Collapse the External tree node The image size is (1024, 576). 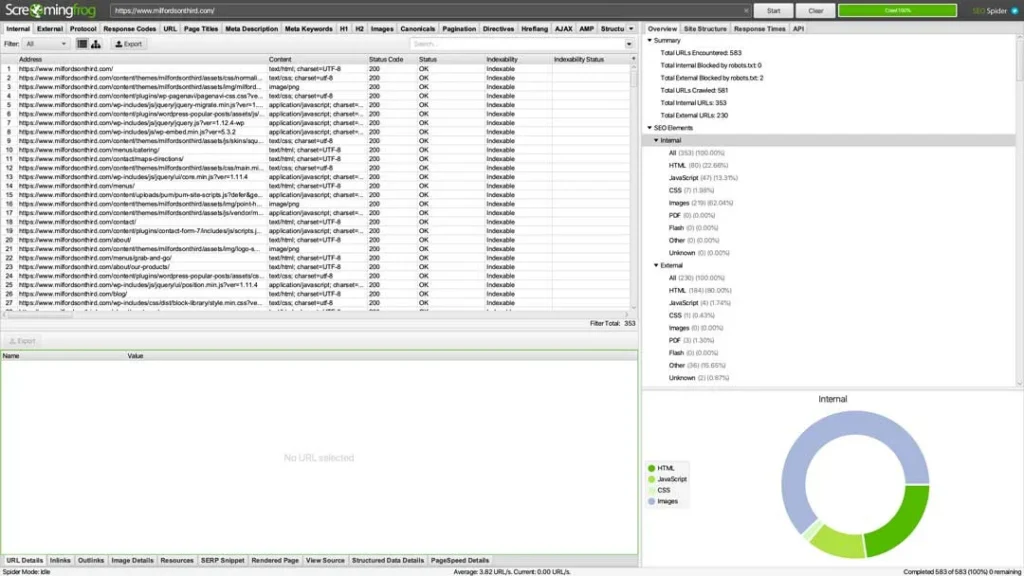[656, 265]
